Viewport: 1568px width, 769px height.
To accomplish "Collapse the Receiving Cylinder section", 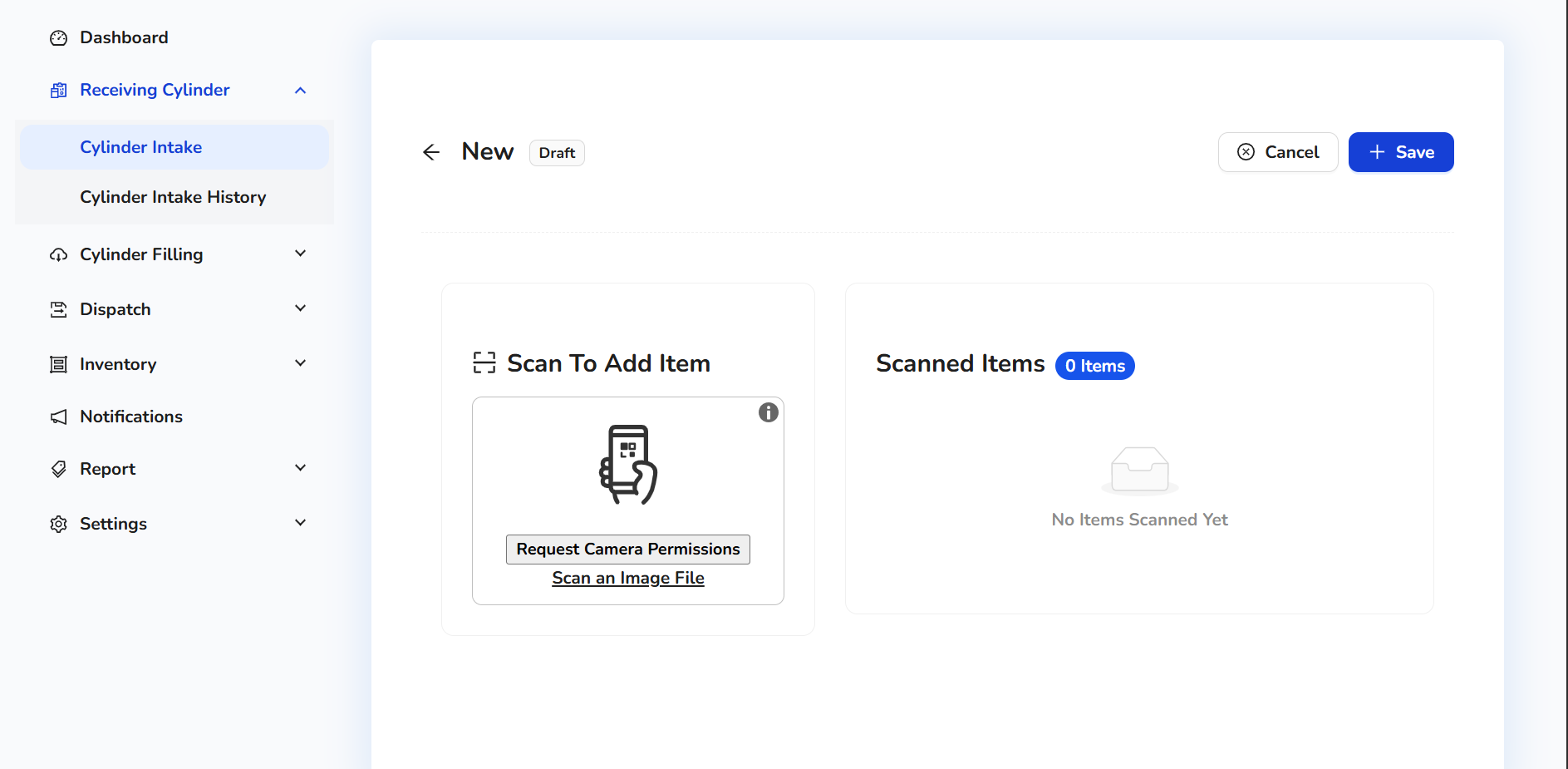I will tap(301, 90).
